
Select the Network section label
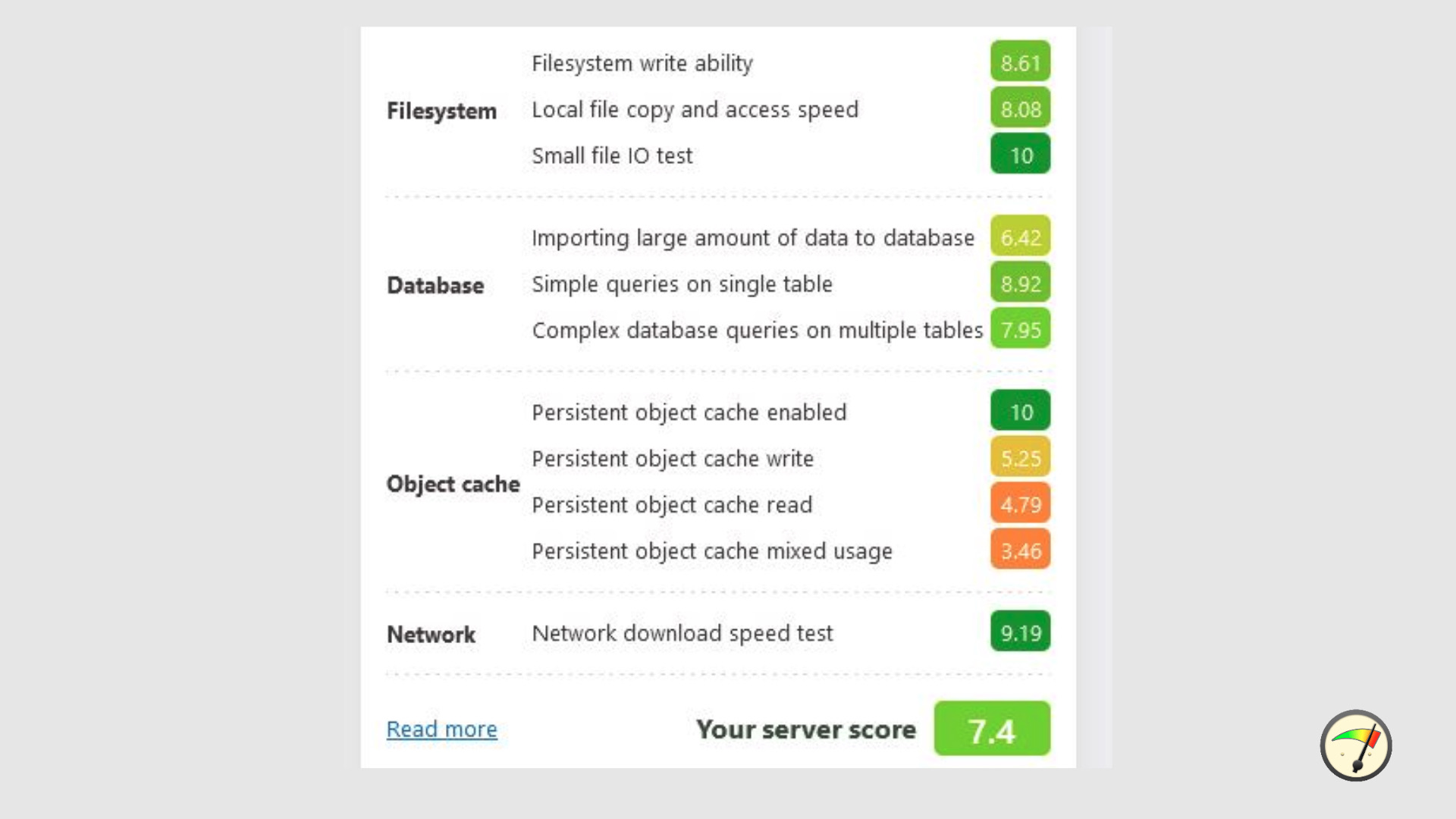click(431, 634)
